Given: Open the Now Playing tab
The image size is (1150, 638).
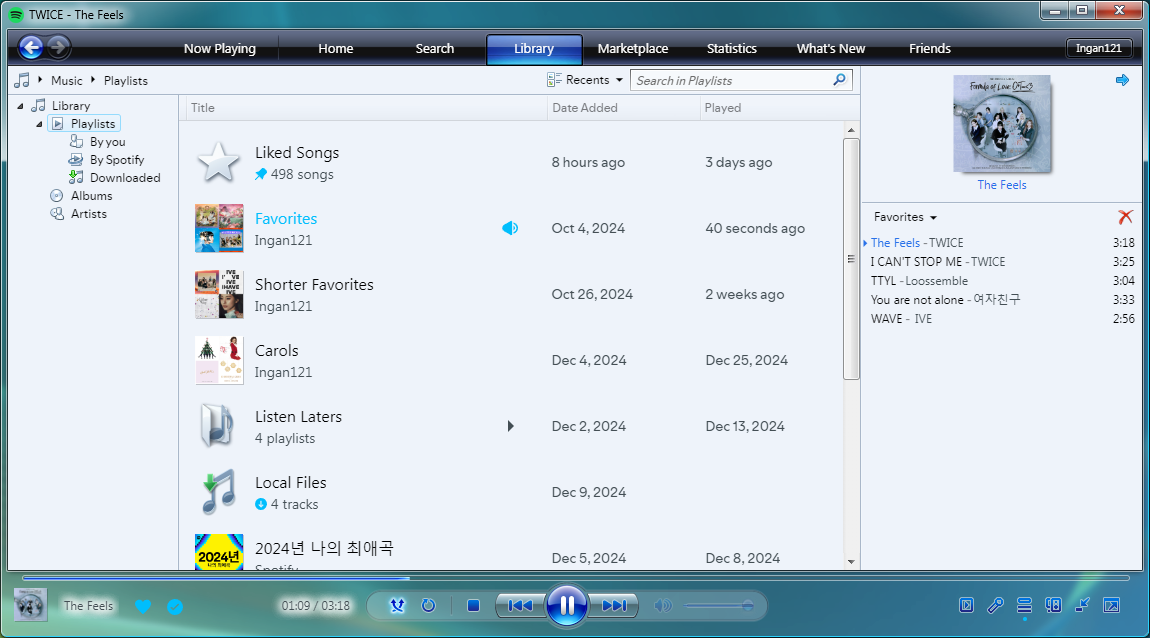Looking at the screenshot, I should click(219, 48).
